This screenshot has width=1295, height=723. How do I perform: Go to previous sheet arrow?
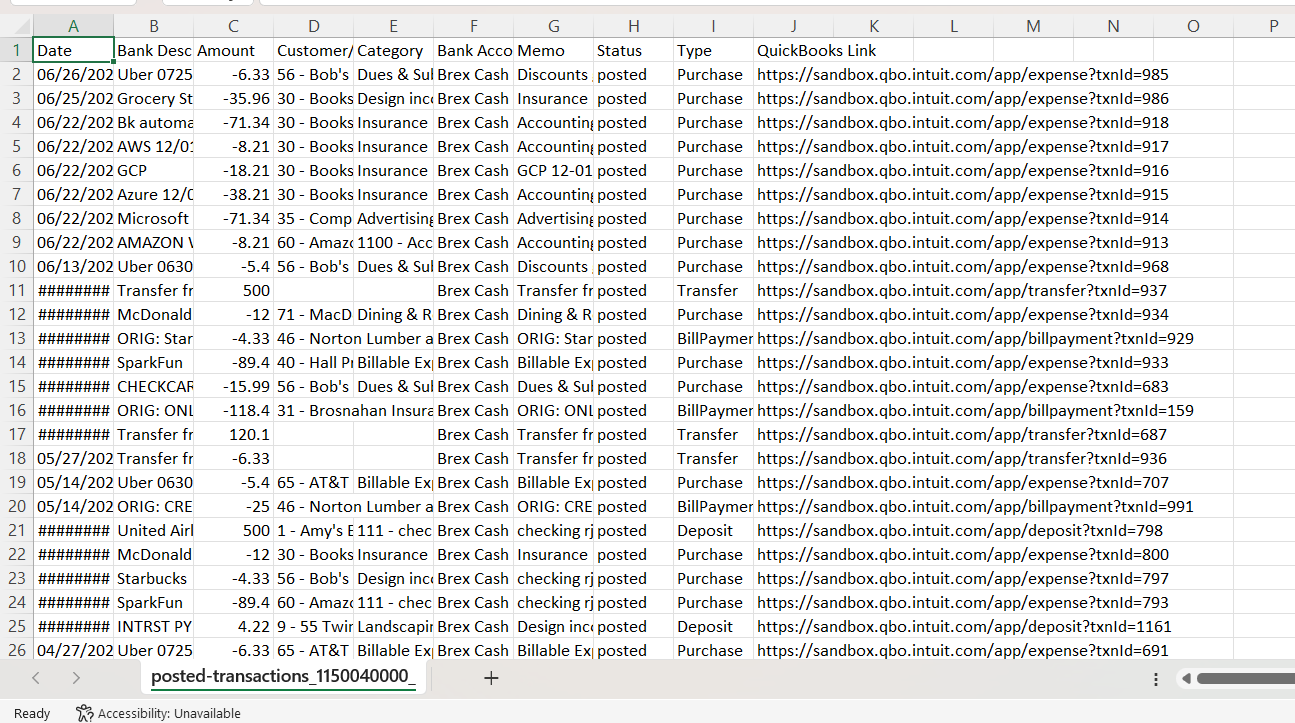coord(36,678)
